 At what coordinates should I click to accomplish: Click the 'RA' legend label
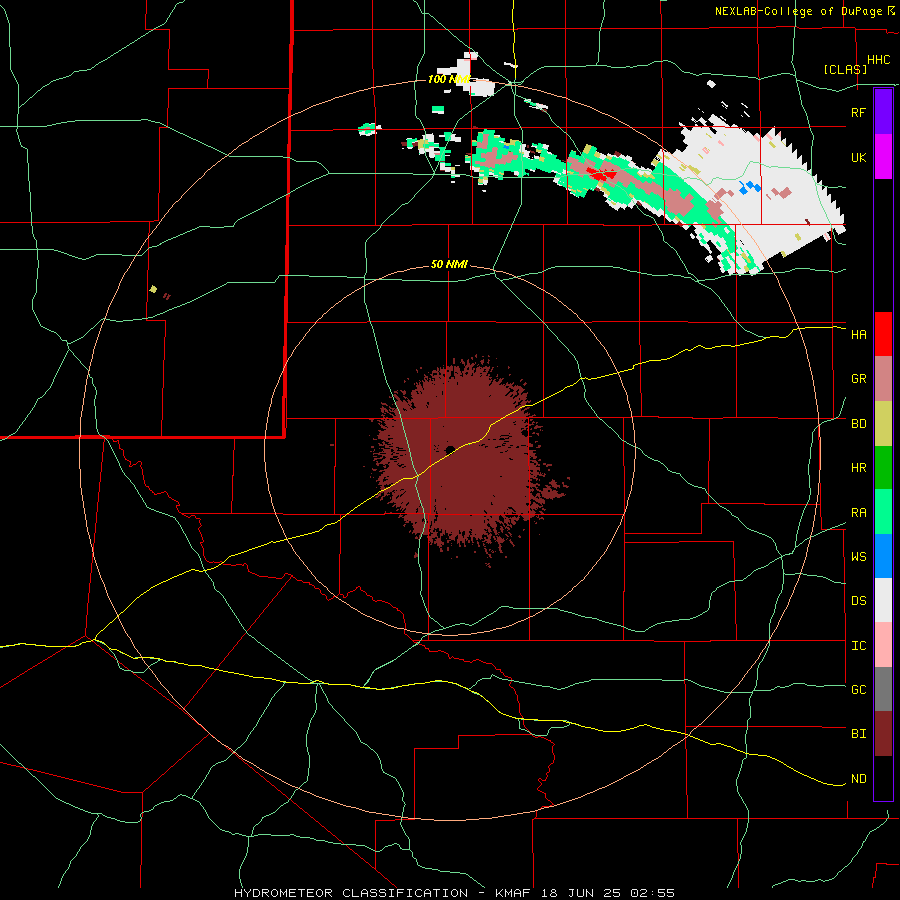point(859,513)
